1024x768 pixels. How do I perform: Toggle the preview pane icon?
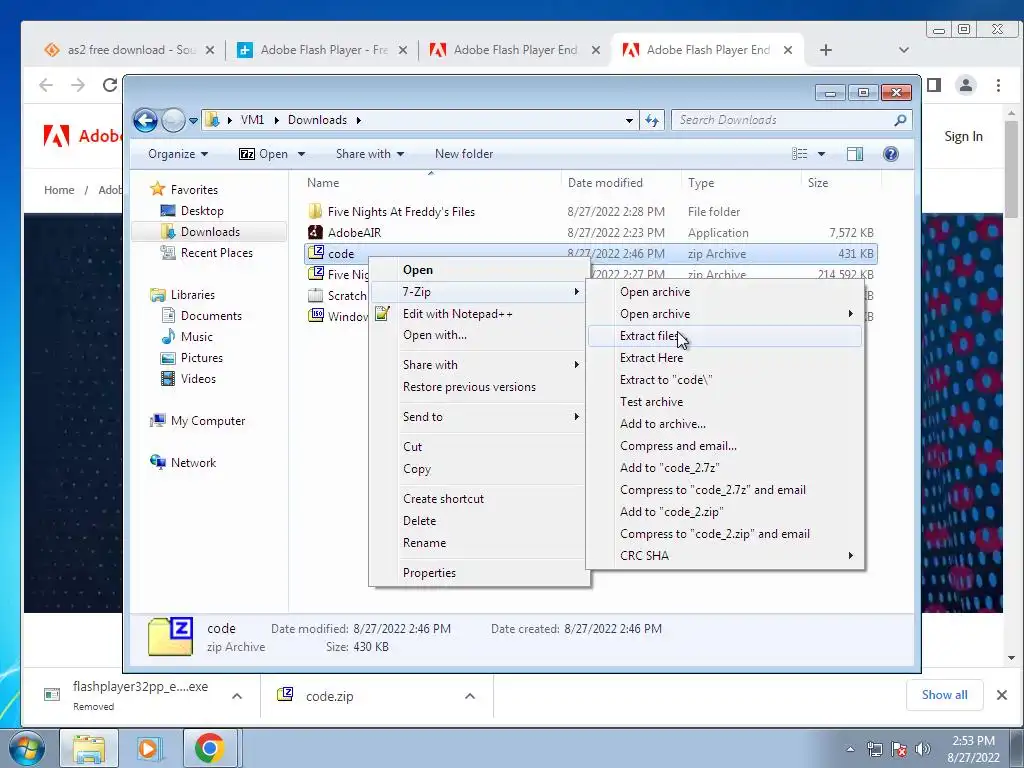855,154
